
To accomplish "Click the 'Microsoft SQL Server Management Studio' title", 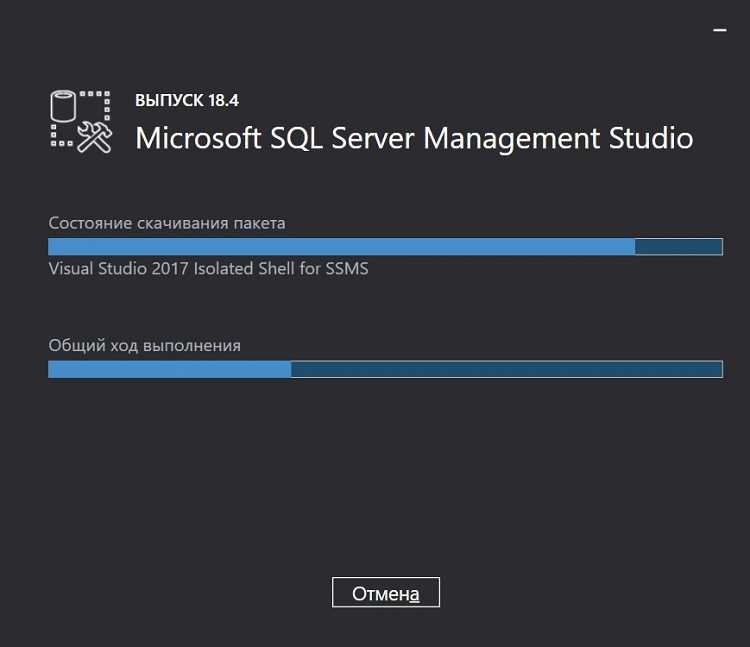I will click(414, 138).
